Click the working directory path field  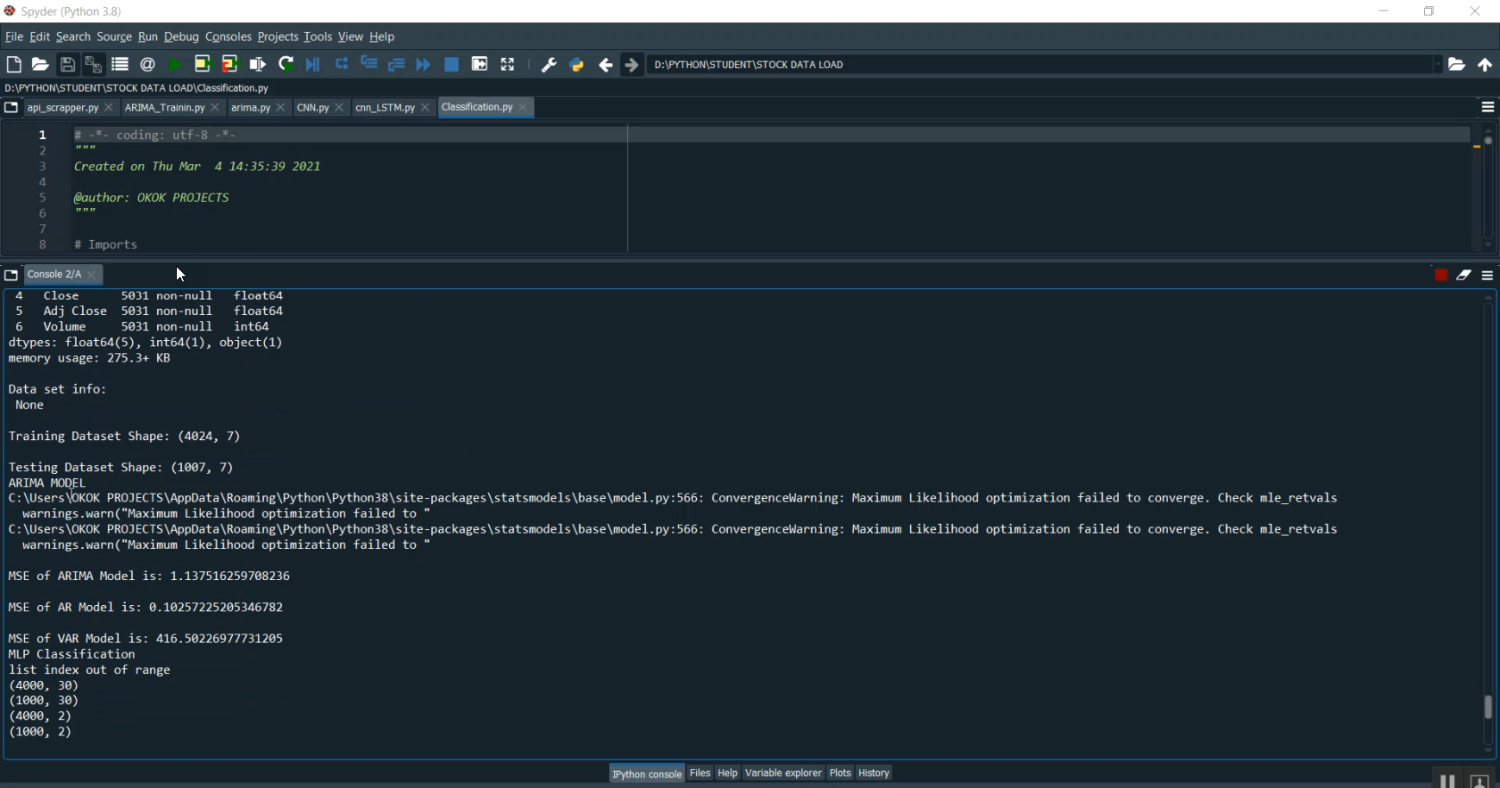coord(1040,64)
